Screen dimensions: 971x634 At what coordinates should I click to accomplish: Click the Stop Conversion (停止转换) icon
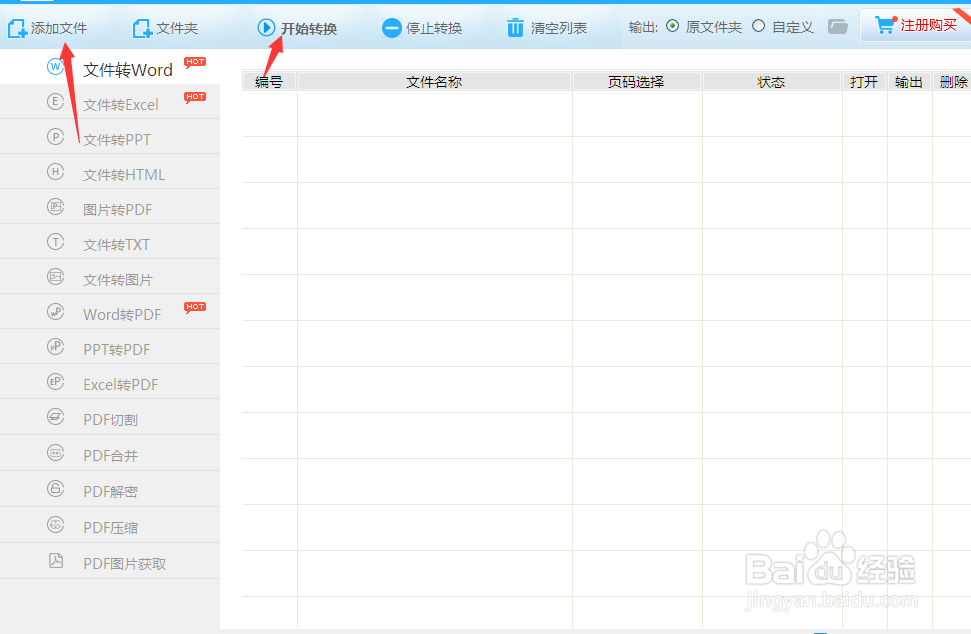[391, 28]
